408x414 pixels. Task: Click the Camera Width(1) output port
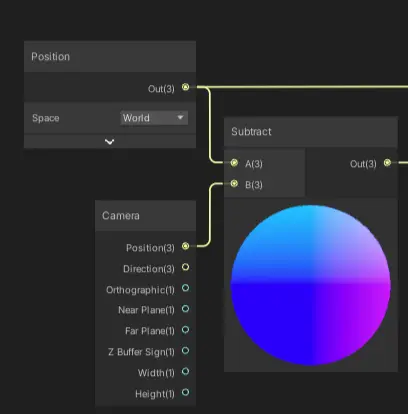point(186,372)
